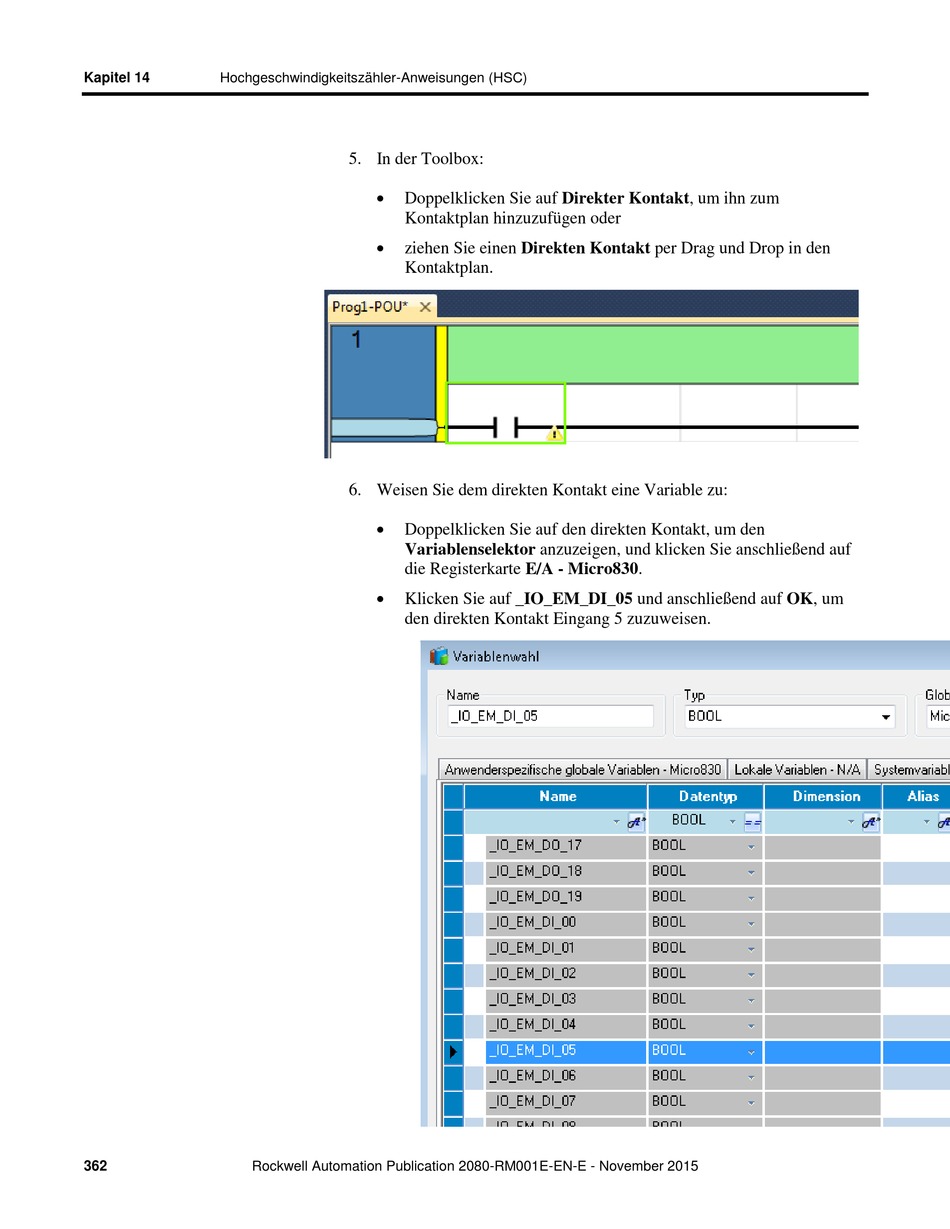The height and width of the screenshot is (1229, 950).
Task: Open the Dimension column filter dropdown arrow
Action: [x=852, y=822]
